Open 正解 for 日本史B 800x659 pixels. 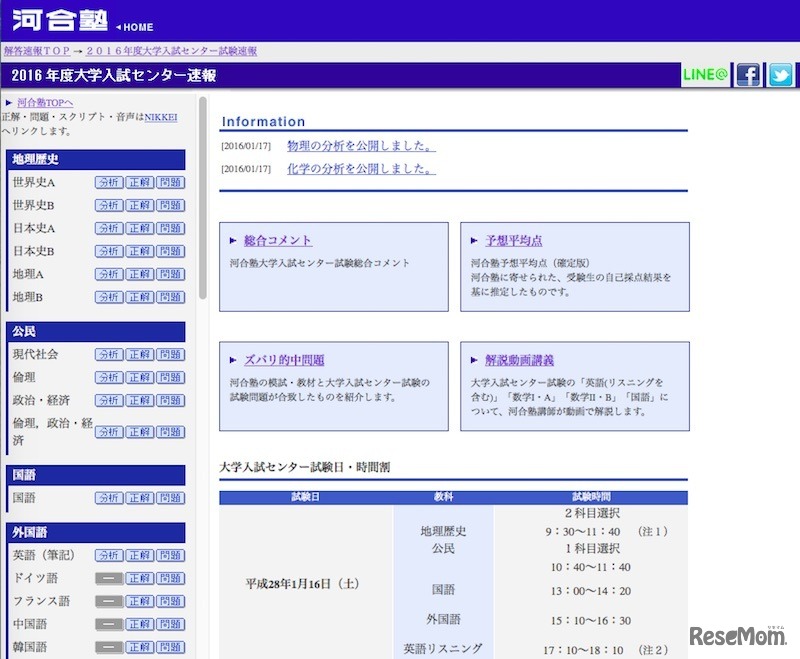pos(138,251)
